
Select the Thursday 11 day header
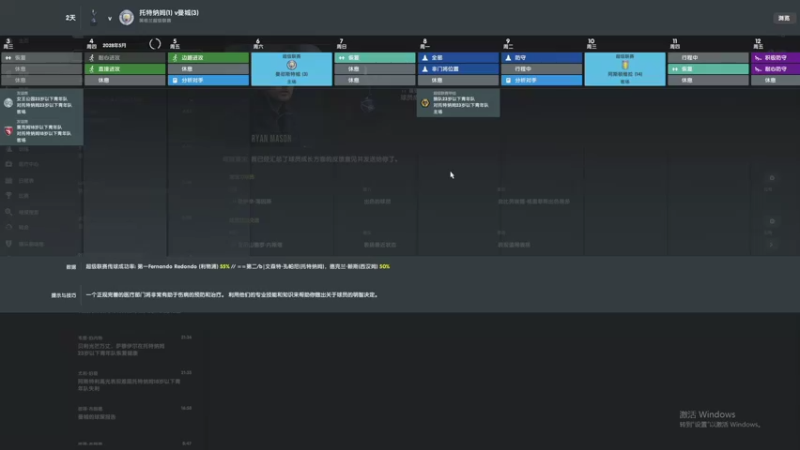(674, 43)
